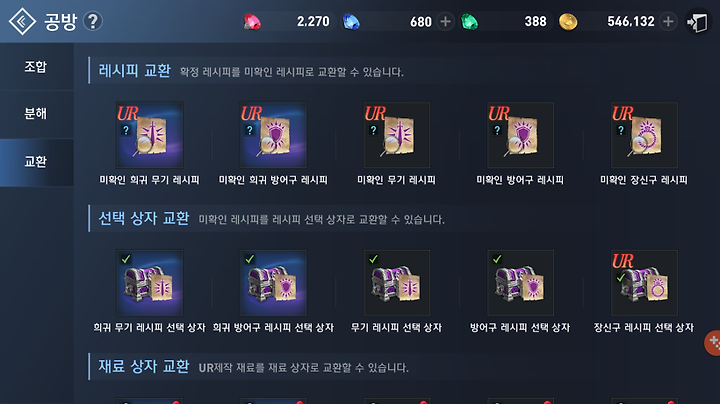Go back using the diamond arrow icon

pos(22,22)
